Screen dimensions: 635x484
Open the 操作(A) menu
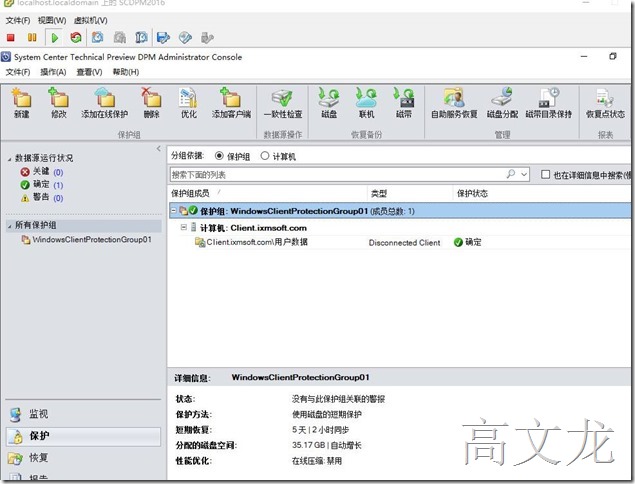click(x=53, y=72)
